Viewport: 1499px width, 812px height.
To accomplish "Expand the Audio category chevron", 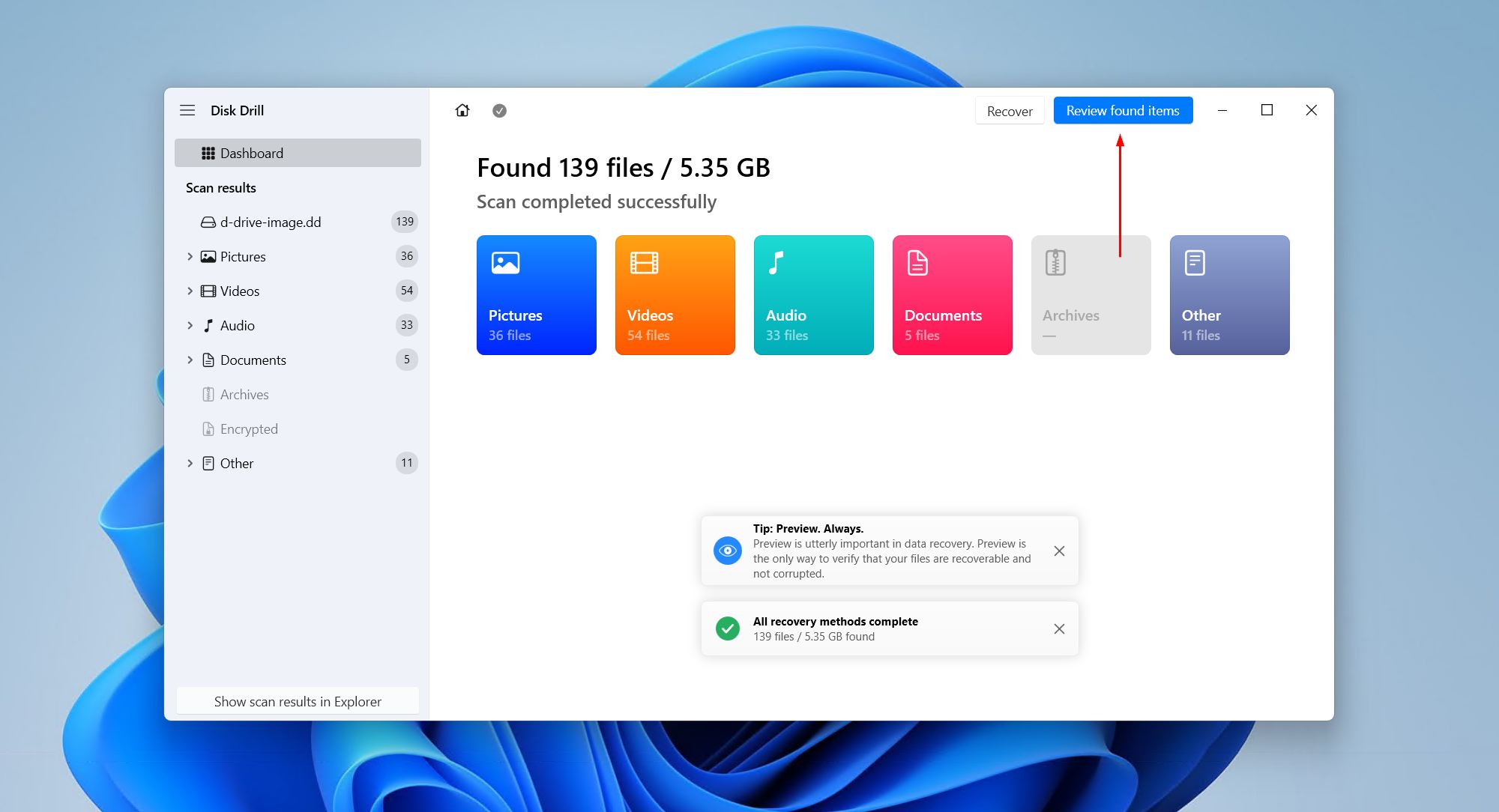I will (190, 325).
